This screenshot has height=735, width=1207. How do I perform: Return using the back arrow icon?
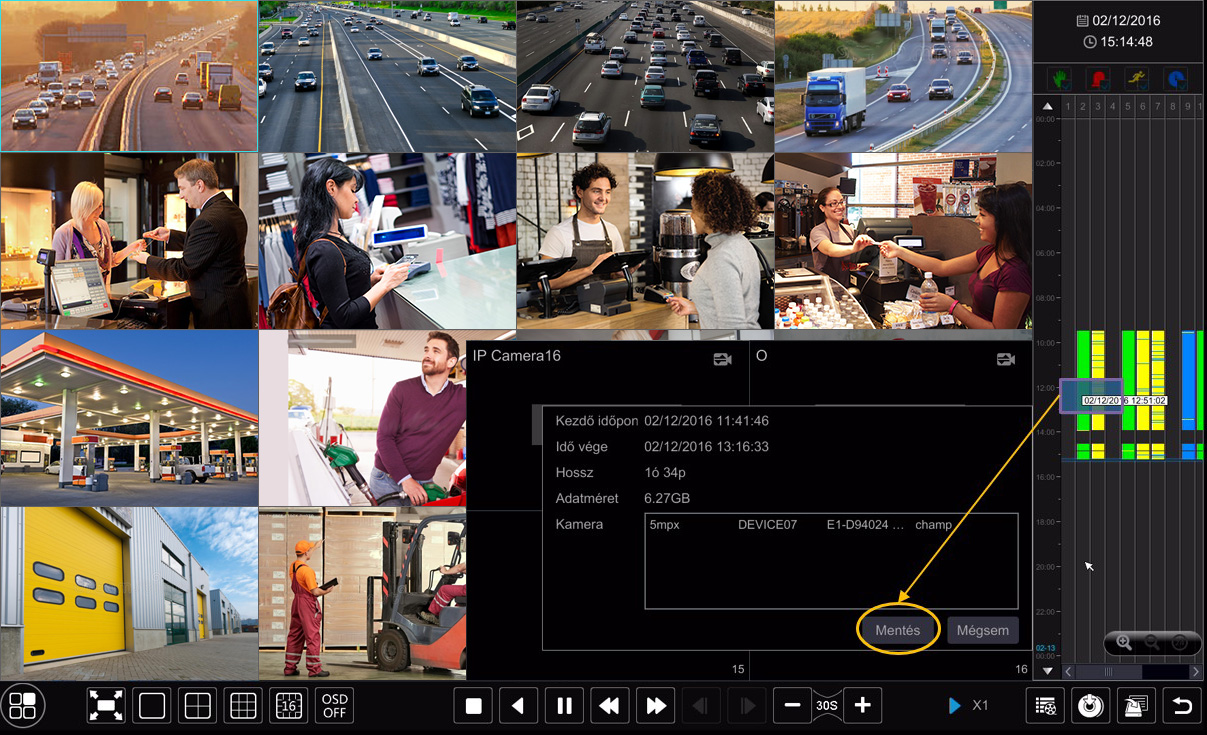[x=1182, y=706]
